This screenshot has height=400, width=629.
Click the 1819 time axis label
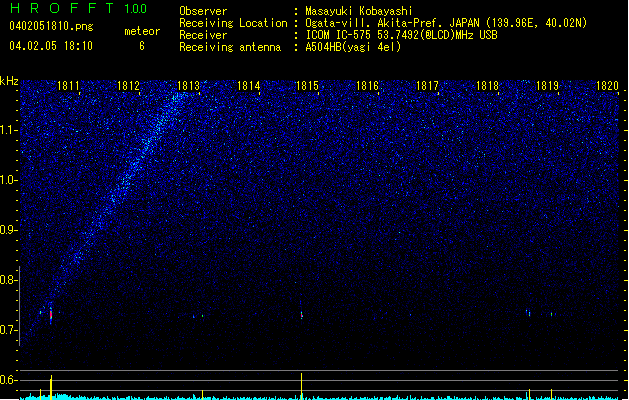tap(547, 86)
